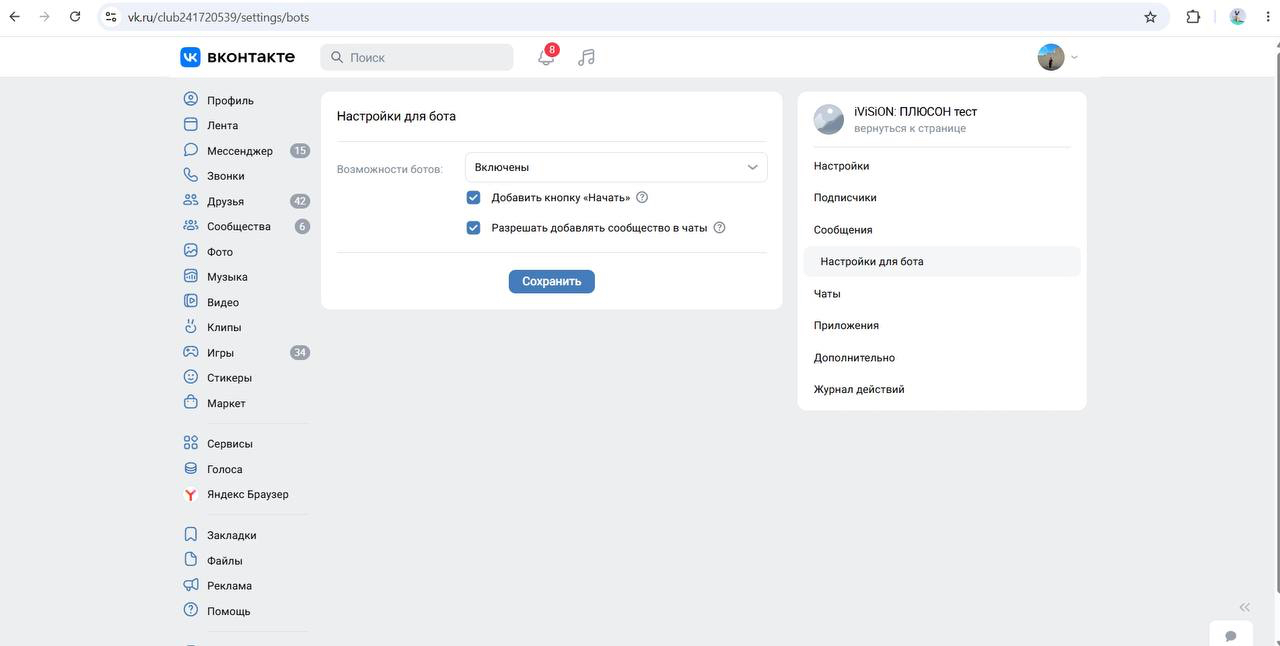1280x646 pixels.
Task: Collapse panel with double chevron icon
Action: tap(1244, 607)
